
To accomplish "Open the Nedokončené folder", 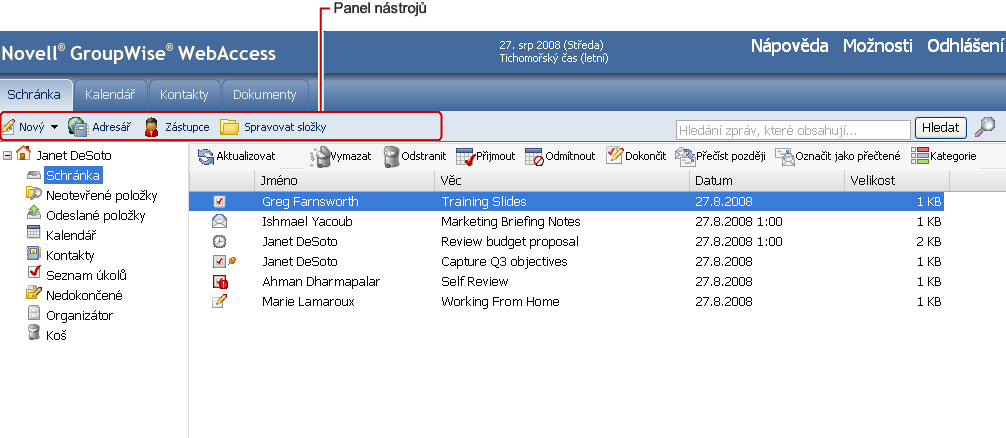I will pos(84,296).
